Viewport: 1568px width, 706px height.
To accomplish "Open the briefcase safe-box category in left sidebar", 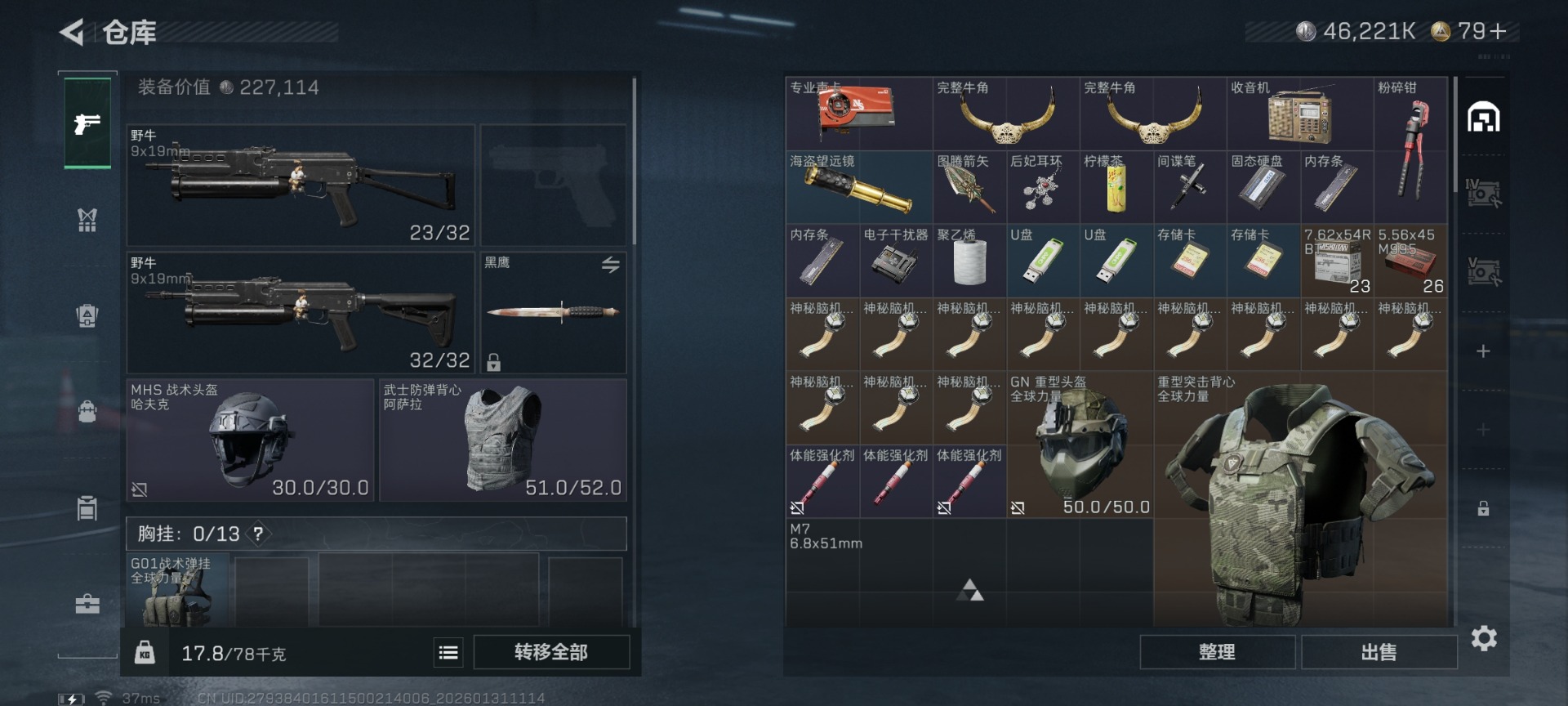I will click(x=87, y=604).
